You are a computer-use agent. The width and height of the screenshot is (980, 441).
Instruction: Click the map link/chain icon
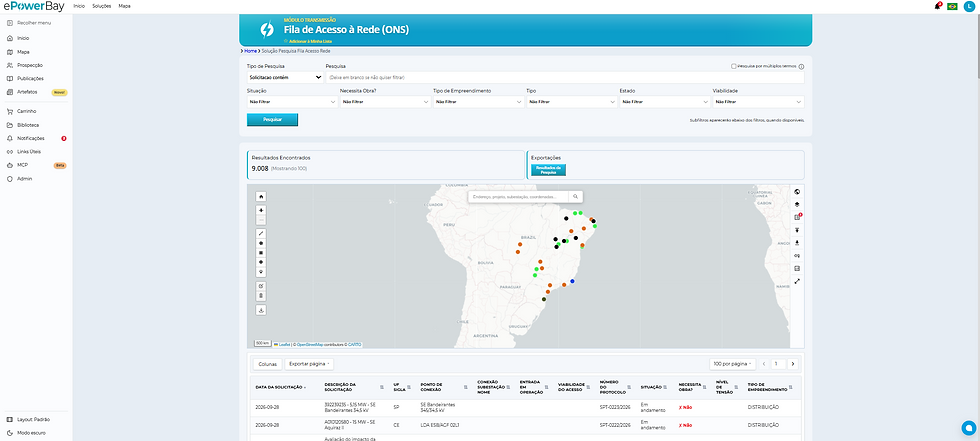(x=798, y=255)
